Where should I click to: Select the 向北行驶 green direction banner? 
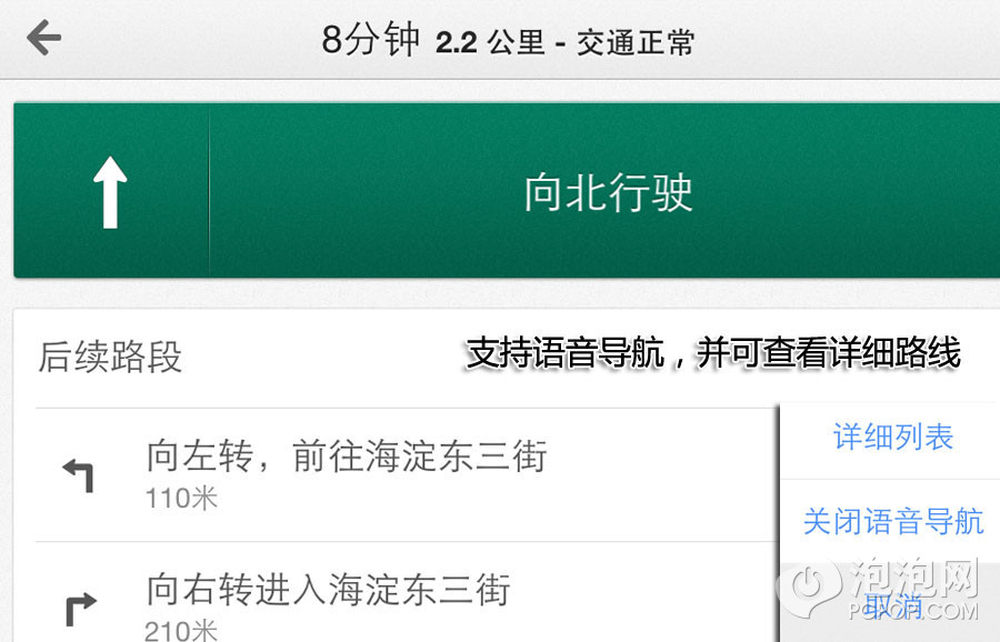[506, 190]
